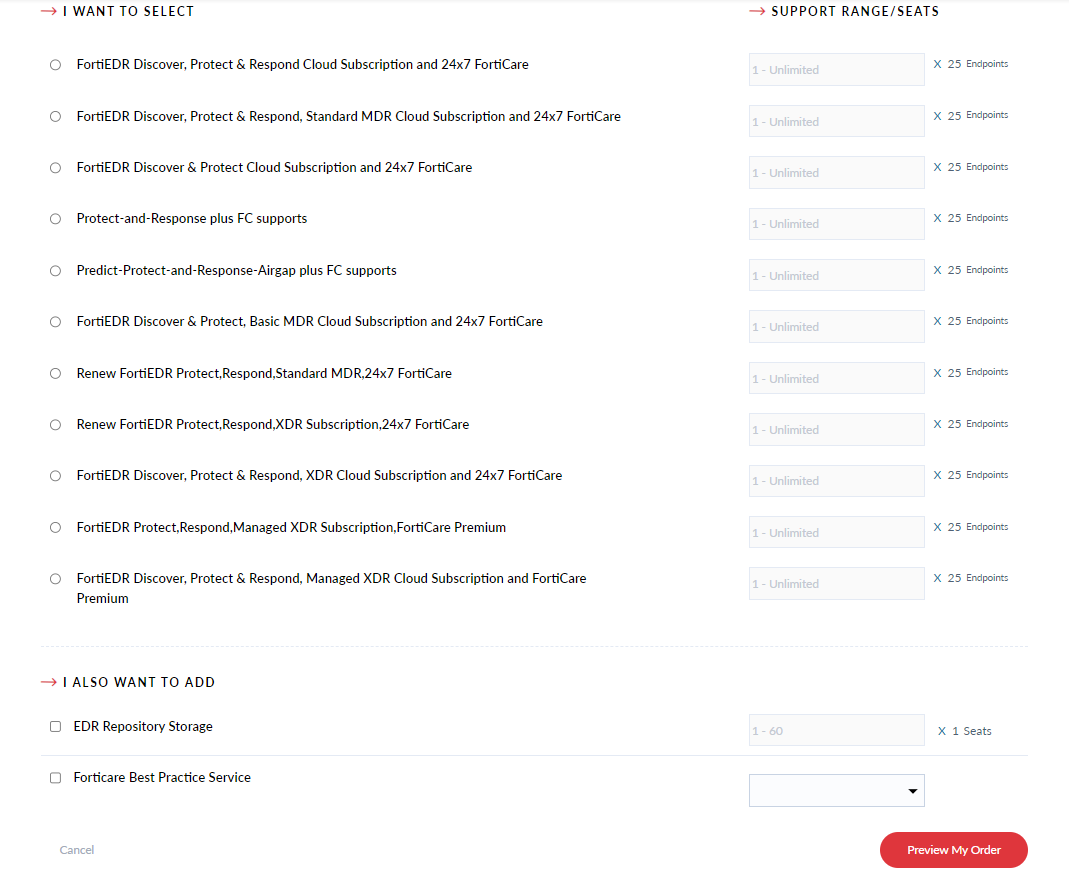Pick the Standard MDR Cloud Subscription option
The width and height of the screenshot is (1069, 869).
[55, 116]
